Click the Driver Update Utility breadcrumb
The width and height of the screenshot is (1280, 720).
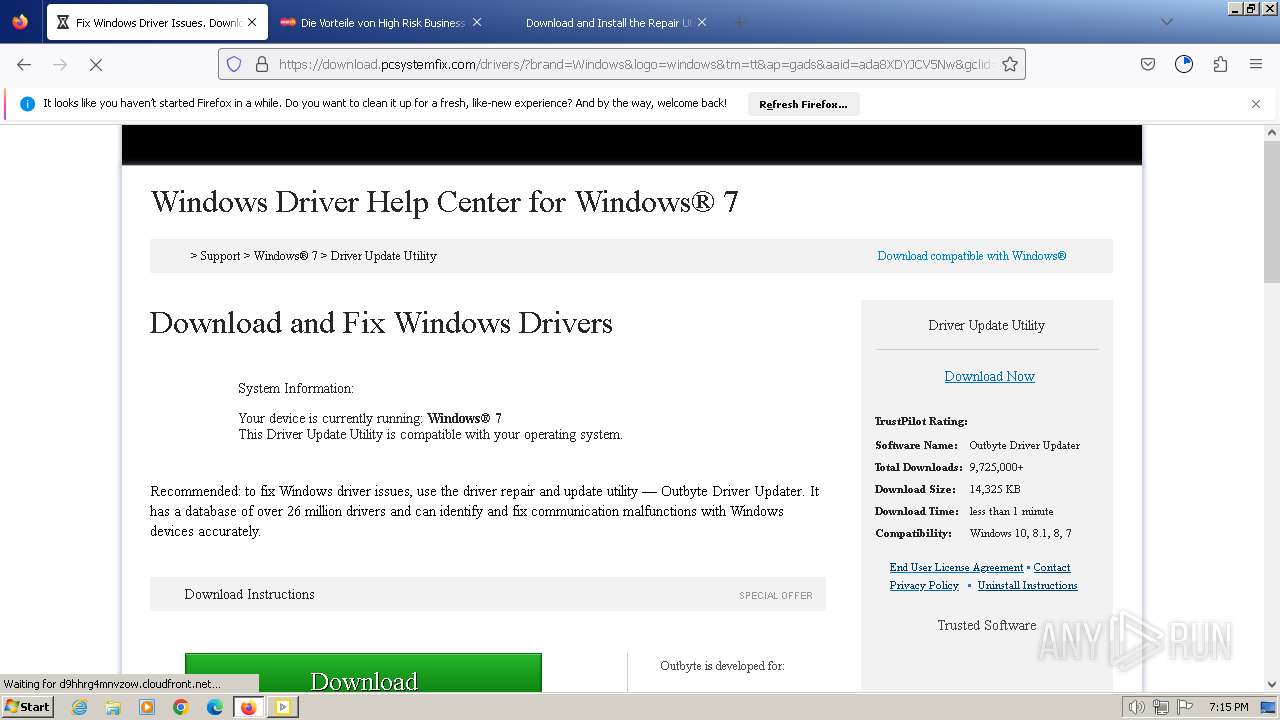[x=384, y=256]
